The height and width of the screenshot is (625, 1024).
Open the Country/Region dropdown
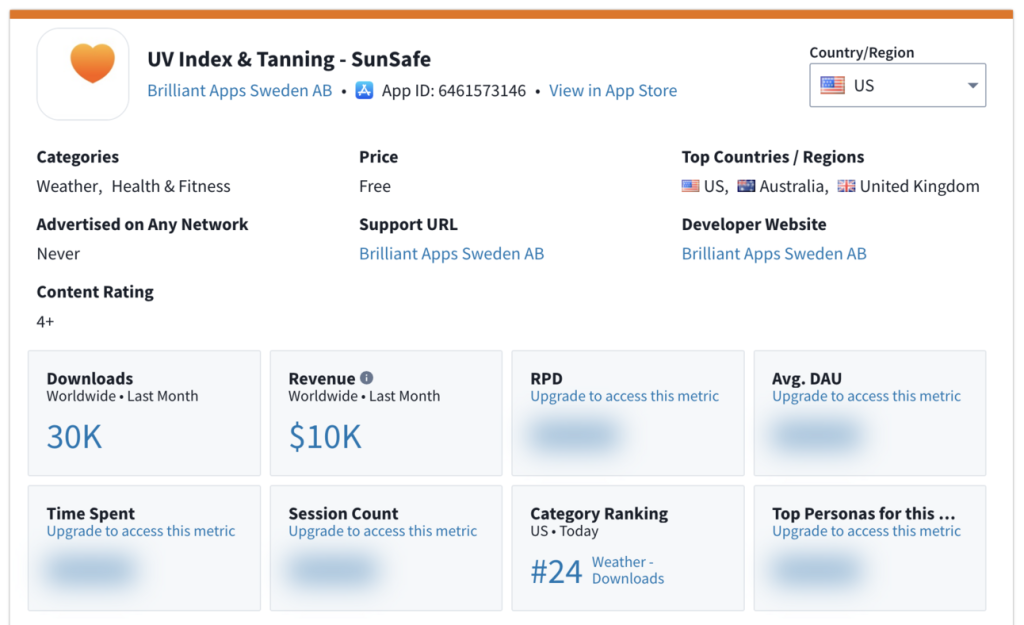click(x=897, y=86)
